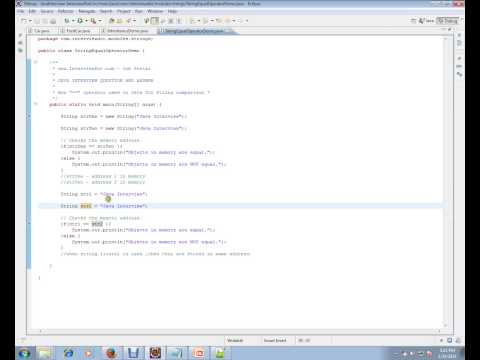Click the New Java Class icon
This screenshot has height=360, width=480.
(x=120, y=21)
